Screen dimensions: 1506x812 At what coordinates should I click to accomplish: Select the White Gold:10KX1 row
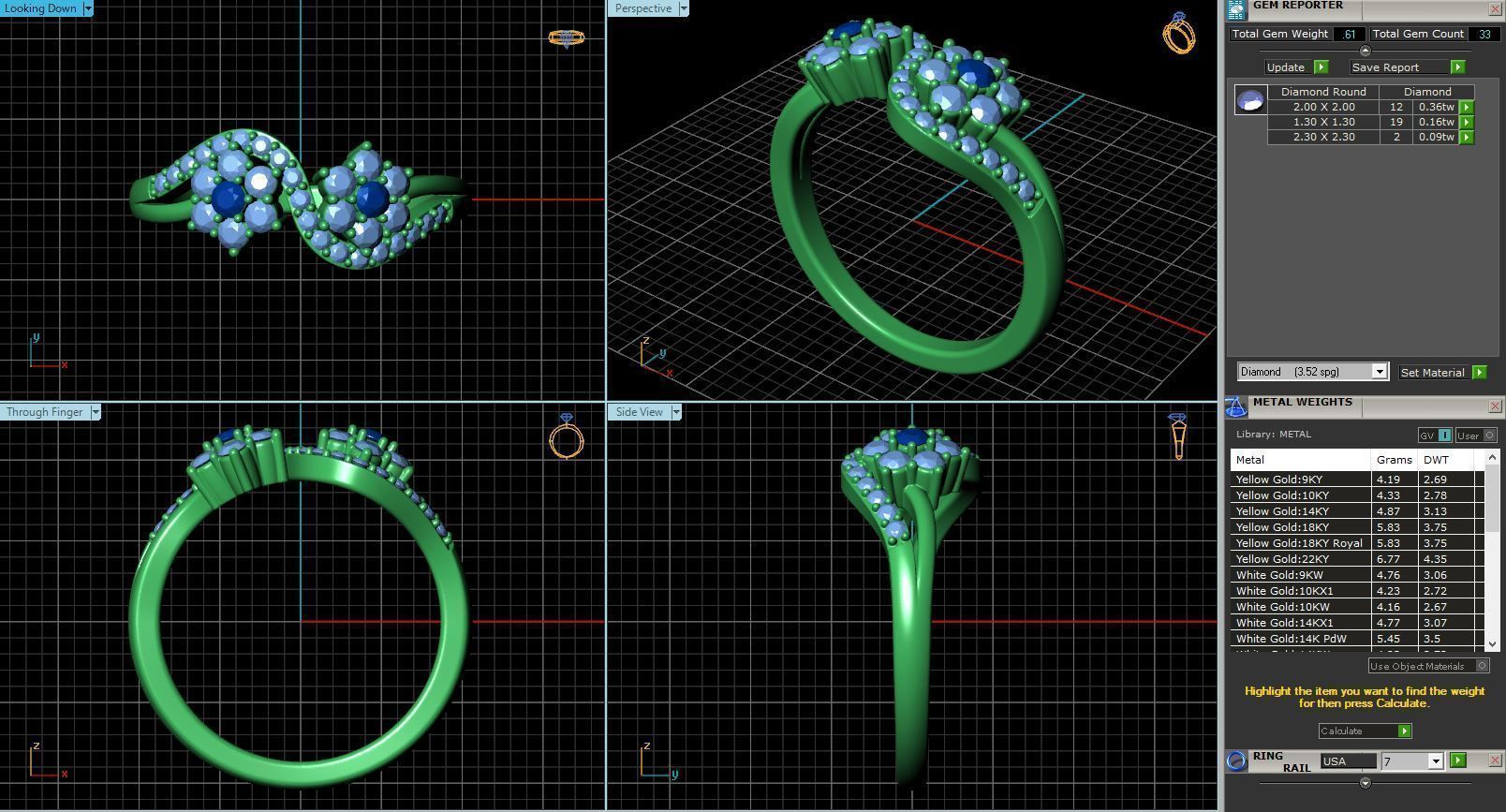1357,591
